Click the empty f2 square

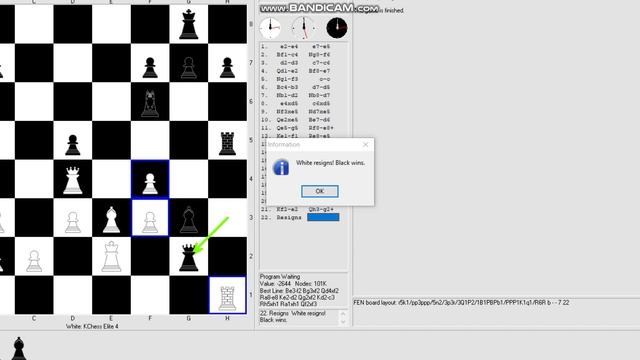[150, 256]
